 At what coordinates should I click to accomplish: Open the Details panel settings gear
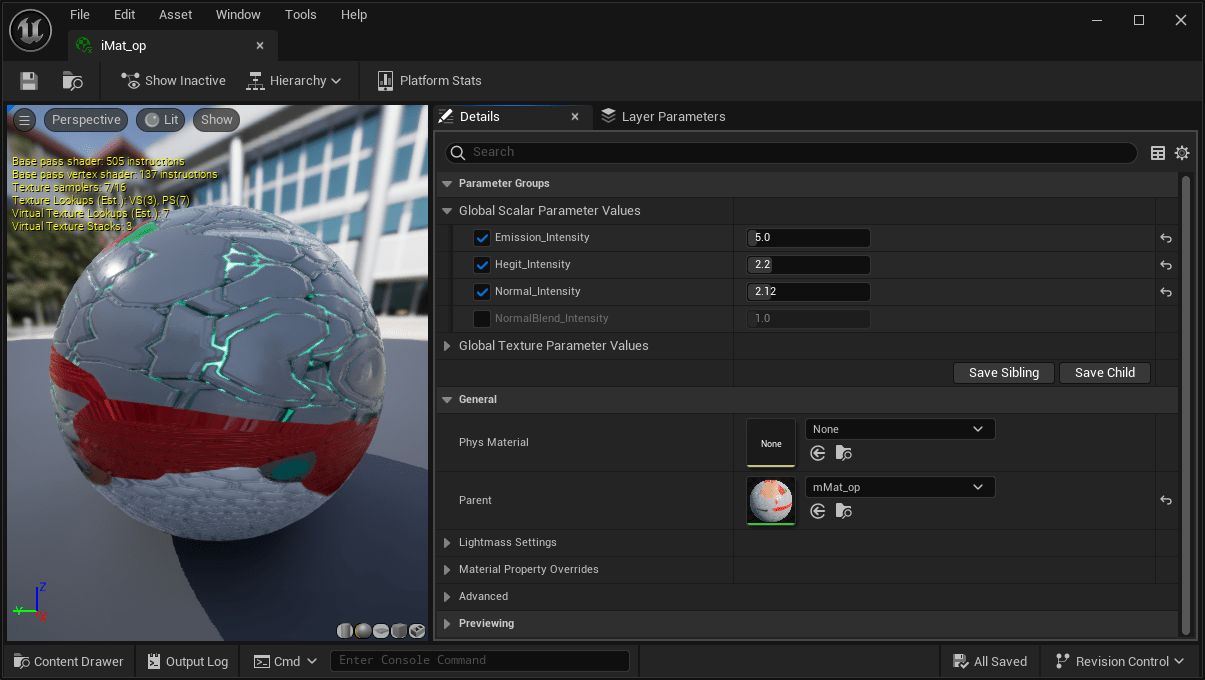pyautogui.click(x=1182, y=153)
